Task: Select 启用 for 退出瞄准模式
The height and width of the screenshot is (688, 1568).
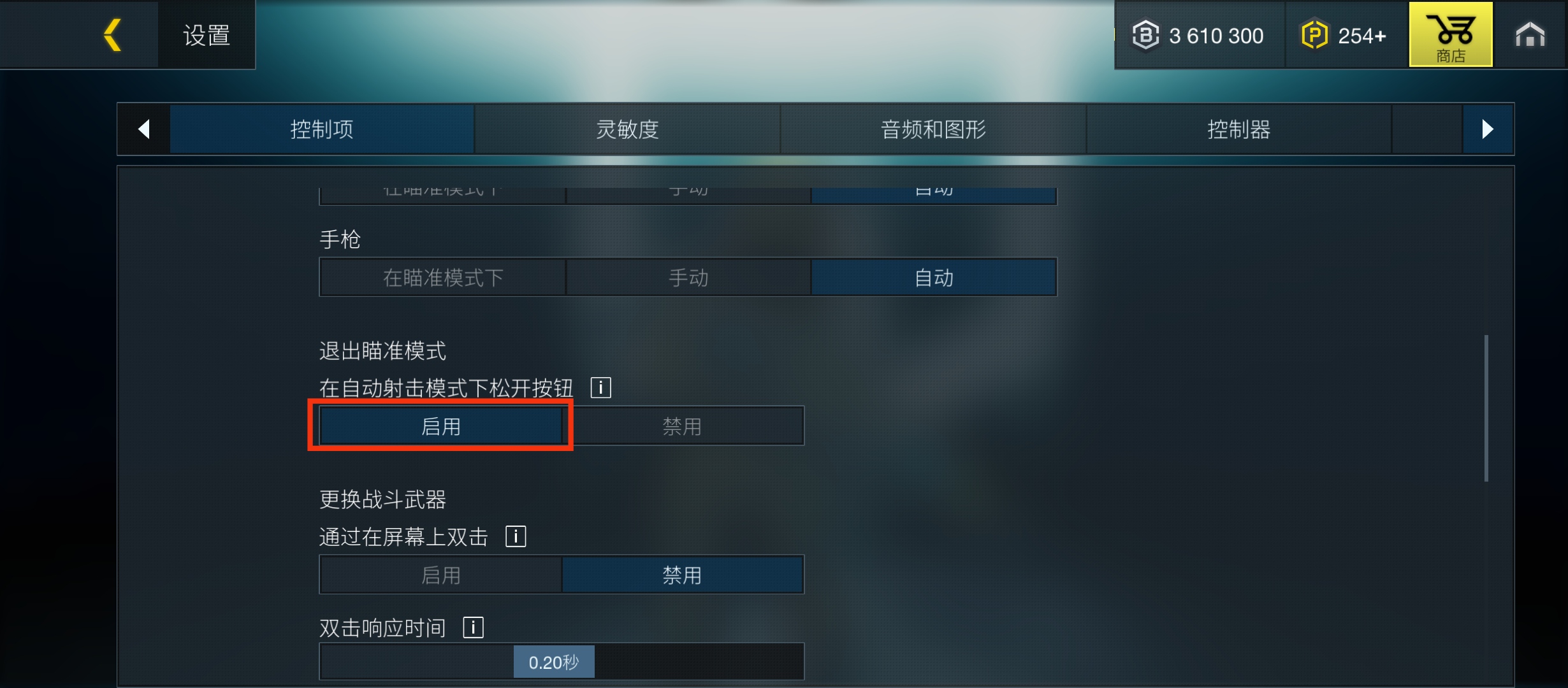Action: point(440,426)
